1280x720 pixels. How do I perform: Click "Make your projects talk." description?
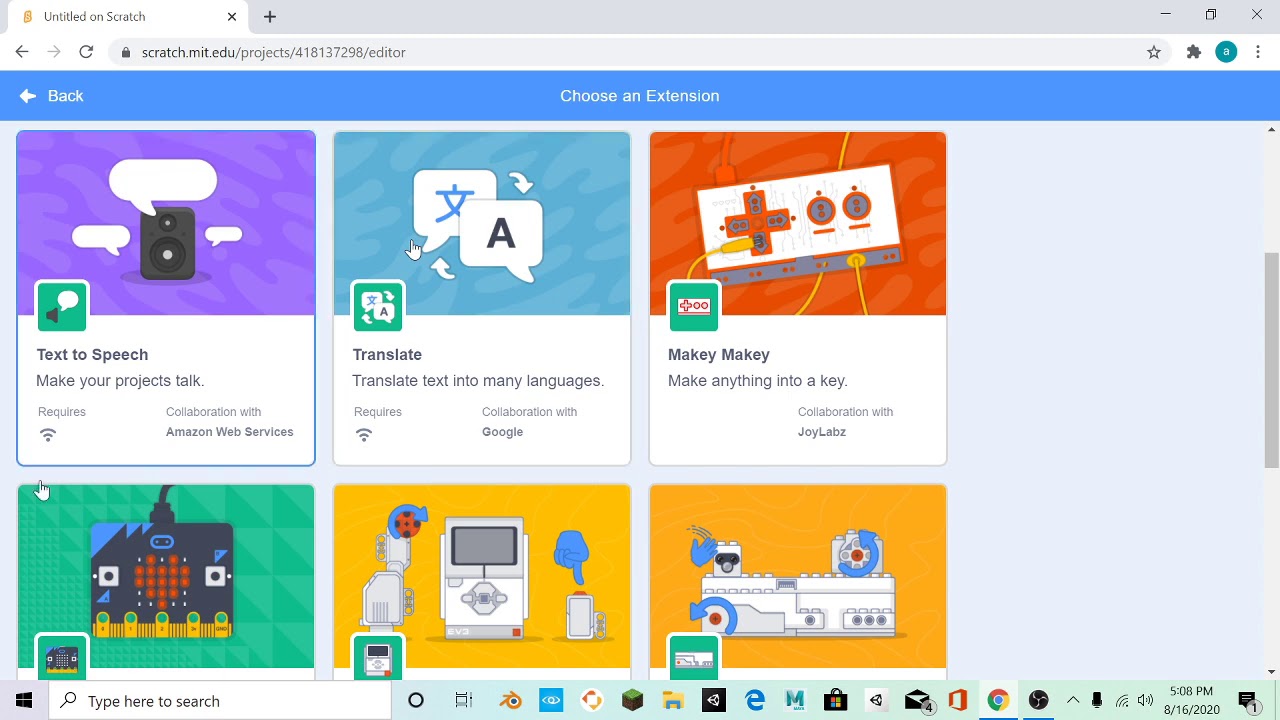(x=120, y=380)
